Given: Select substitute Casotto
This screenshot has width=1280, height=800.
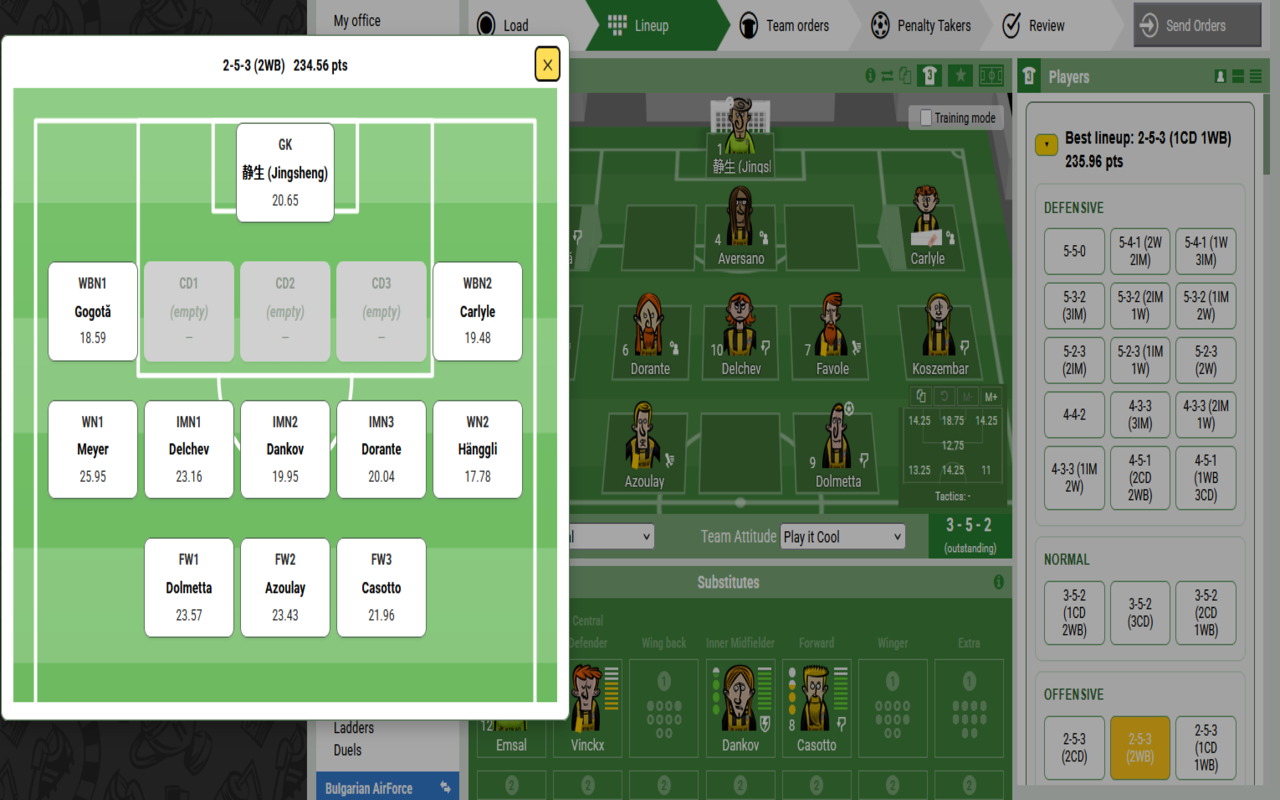Looking at the screenshot, I should click(816, 706).
